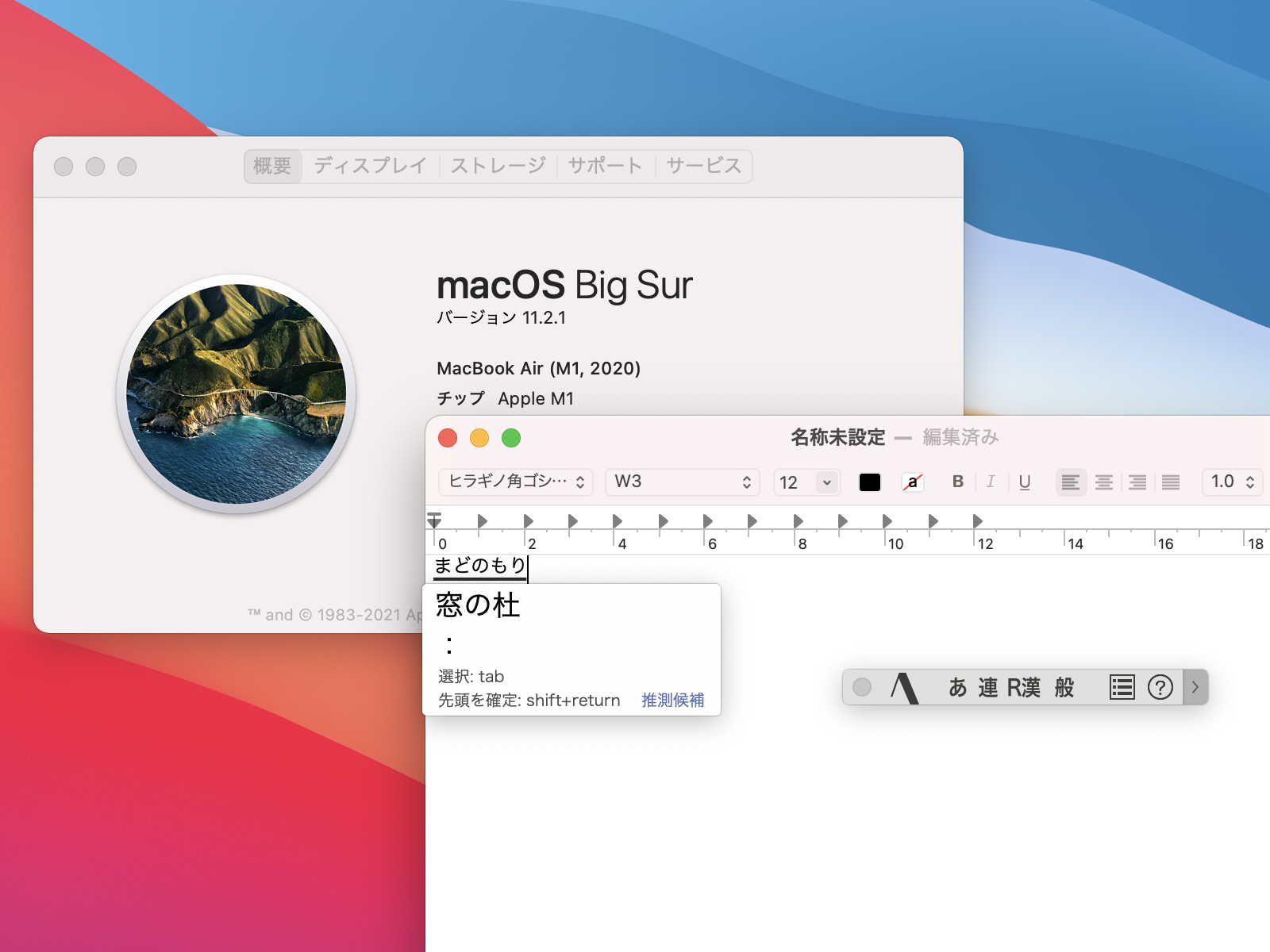Align text left
This screenshot has width=1270, height=952.
tap(1071, 482)
